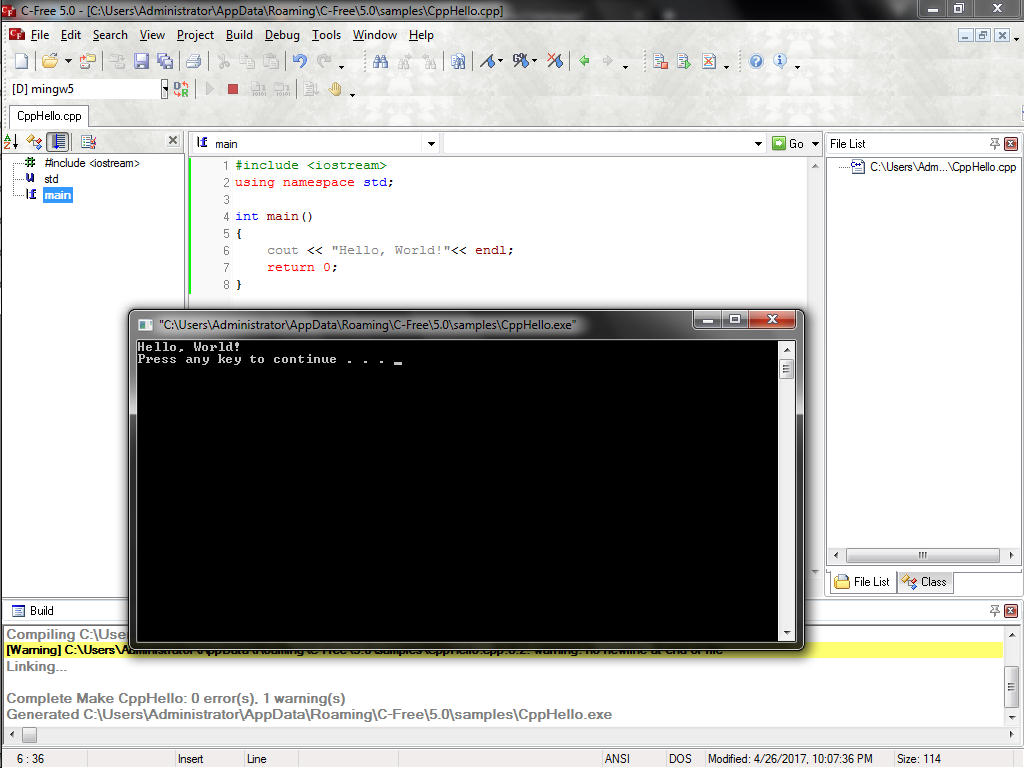Toggle the highlighted sort-by-position button in symbol panel
The image size is (1024, 768).
click(58, 142)
